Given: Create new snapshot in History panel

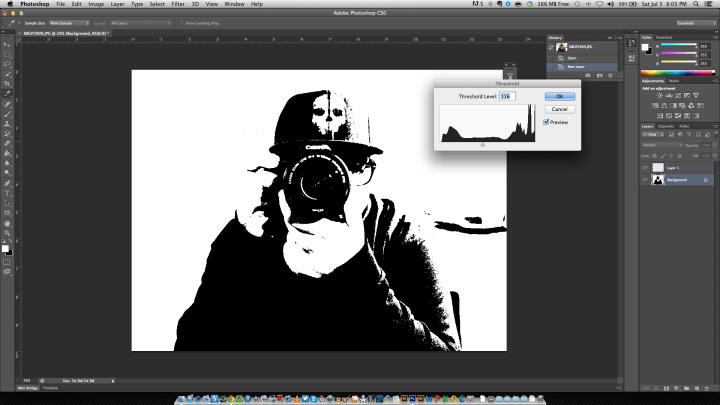Looking at the screenshot, I should click(x=599, y=75).
